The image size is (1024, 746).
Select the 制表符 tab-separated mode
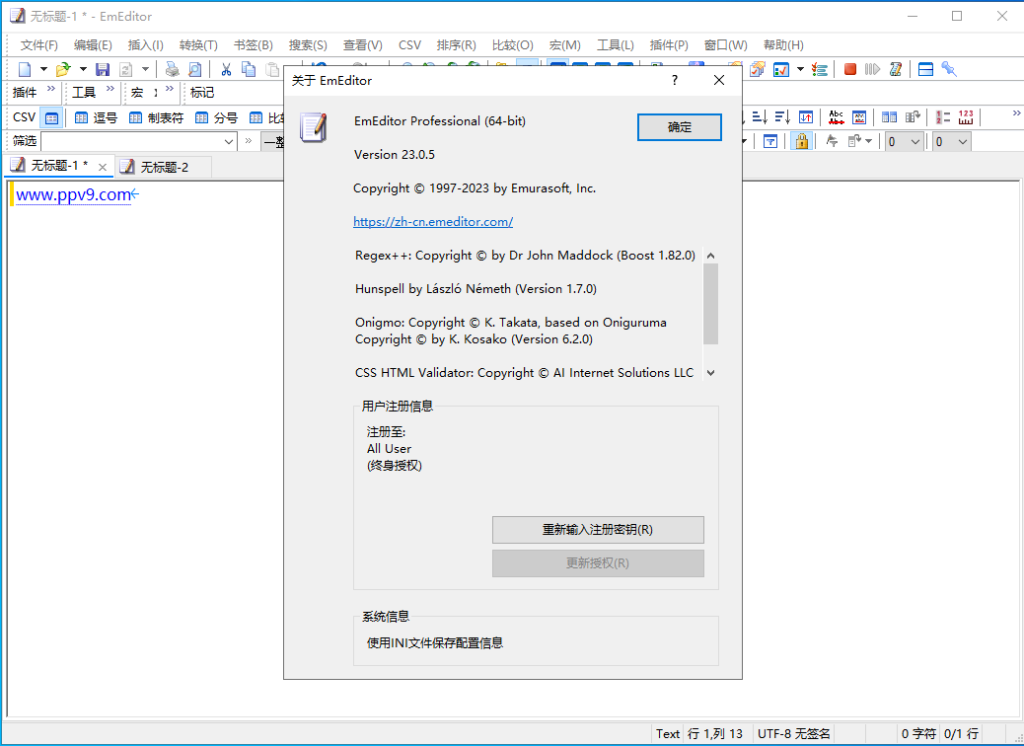coord(156,118)
